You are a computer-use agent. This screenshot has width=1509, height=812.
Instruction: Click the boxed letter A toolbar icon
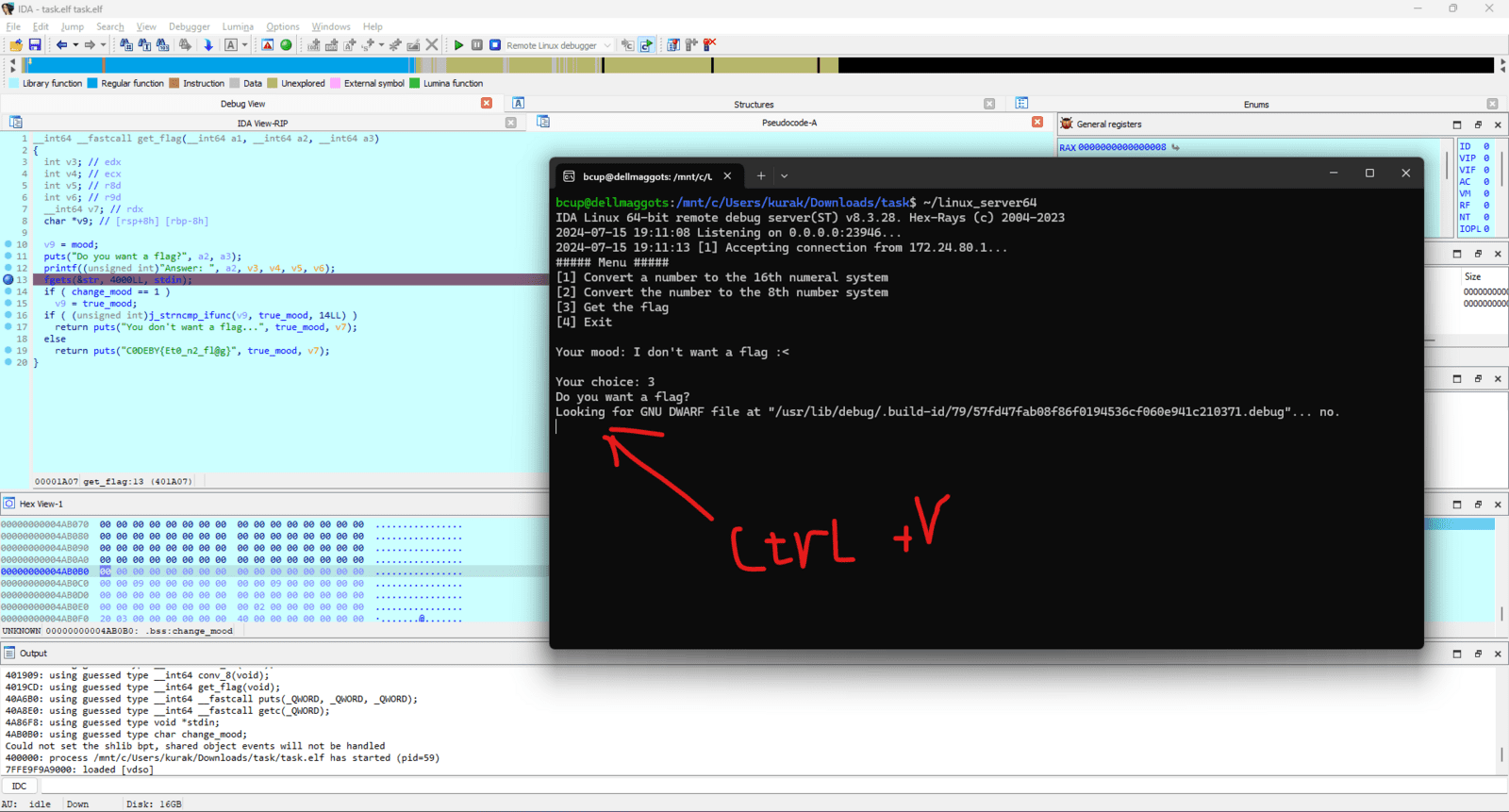[230, 44]
